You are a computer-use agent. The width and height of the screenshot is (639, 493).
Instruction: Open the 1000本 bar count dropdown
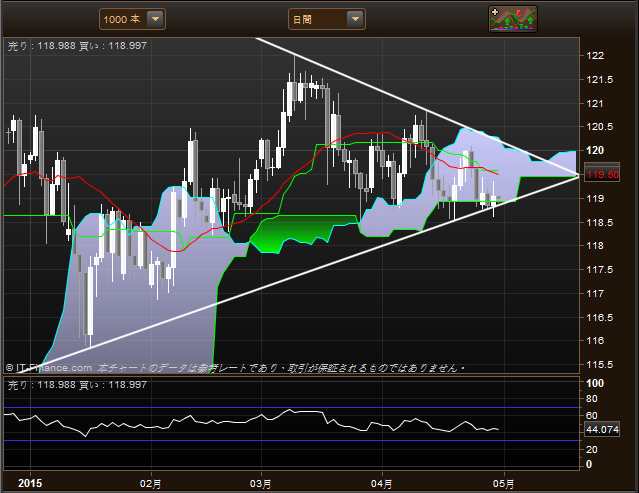[x=132, y=19]
